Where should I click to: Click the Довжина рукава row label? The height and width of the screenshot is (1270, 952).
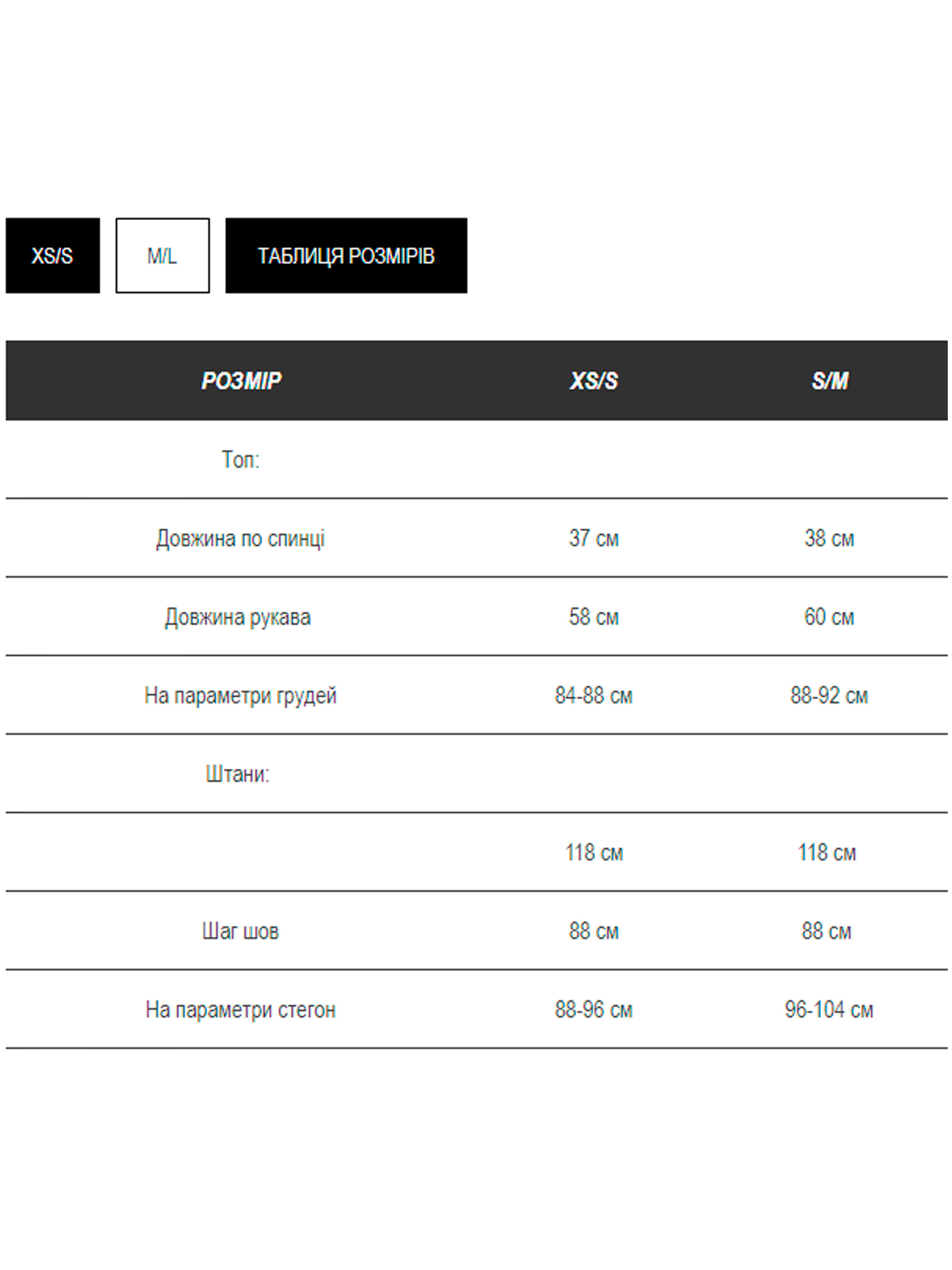click(237, 617)
